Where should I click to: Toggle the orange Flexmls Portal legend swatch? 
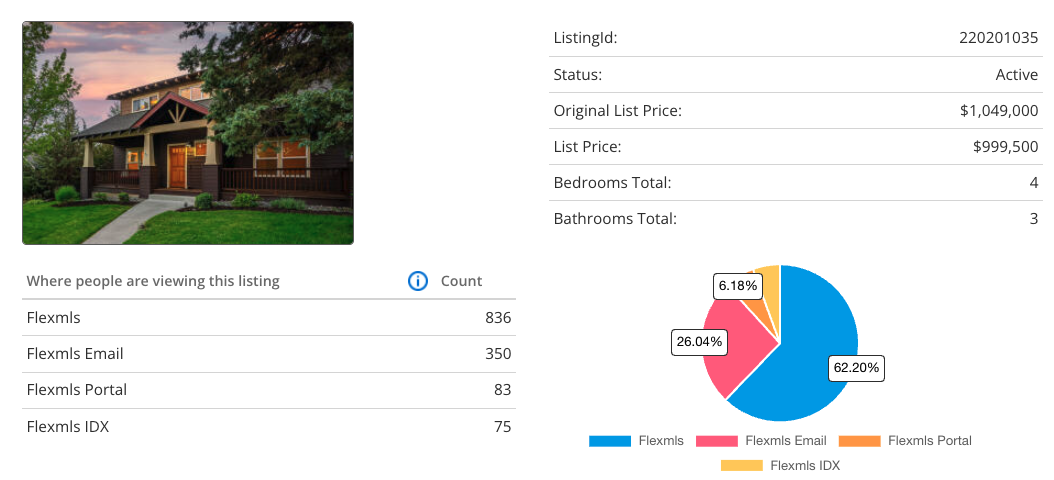[x=859, y=441]
